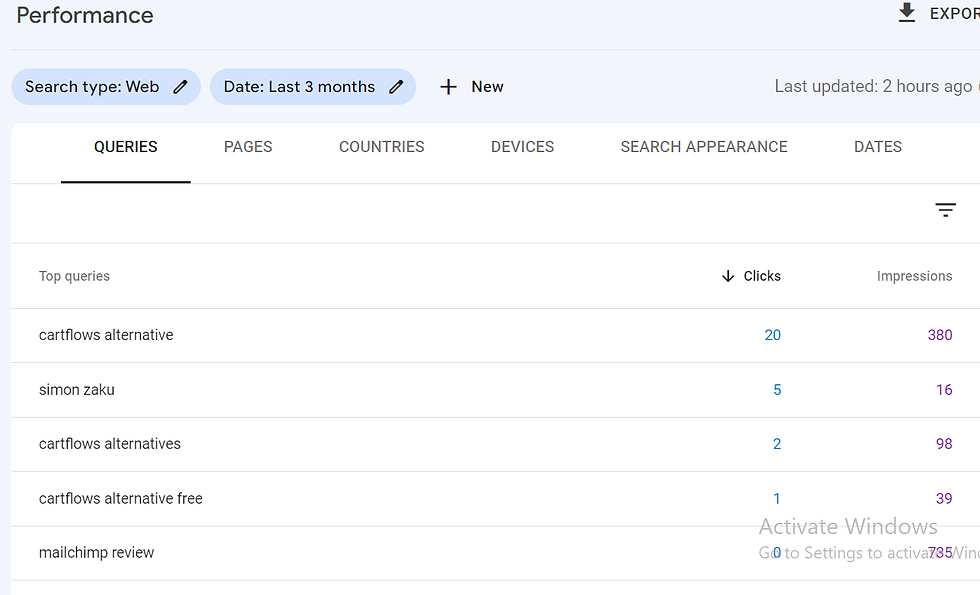Switch to the PAGES tab
980x595 pixels.
click(x=248, y=146)
